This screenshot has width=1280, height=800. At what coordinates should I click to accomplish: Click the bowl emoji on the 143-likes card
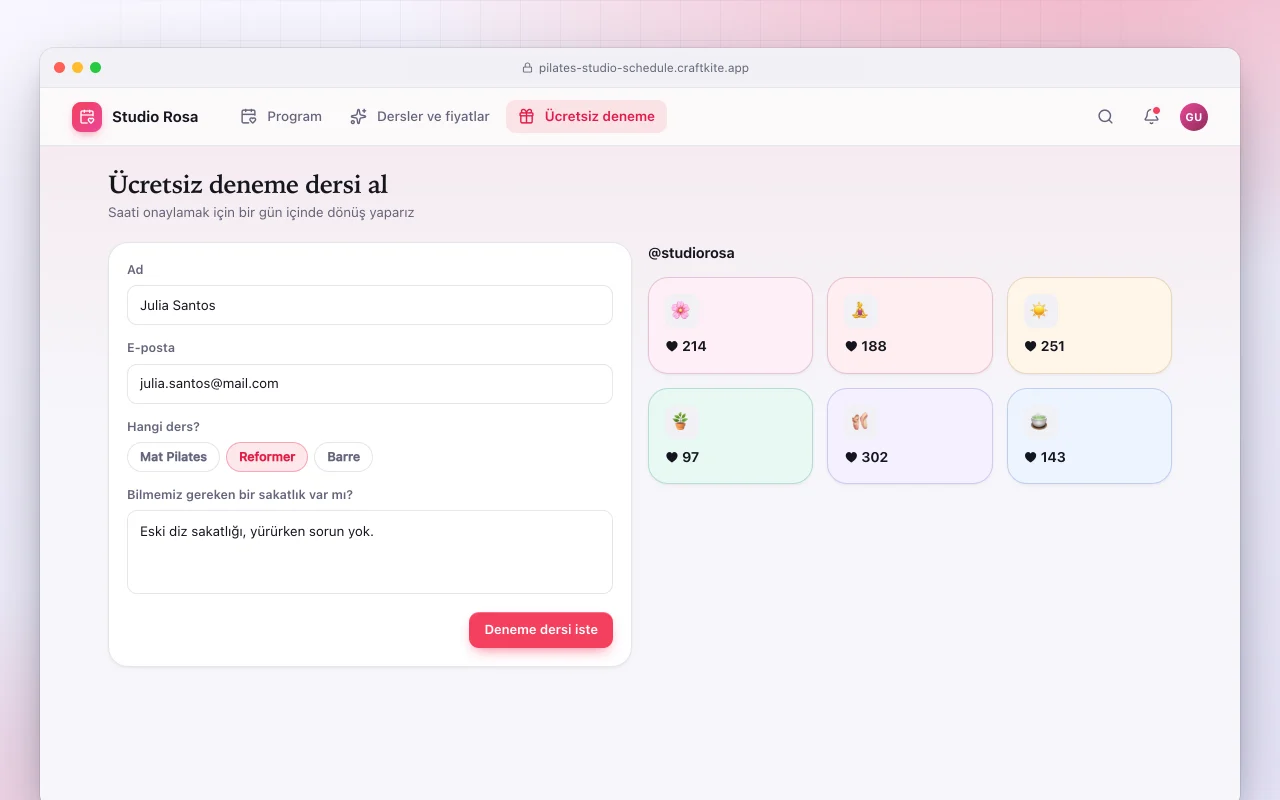(1040, 421)
